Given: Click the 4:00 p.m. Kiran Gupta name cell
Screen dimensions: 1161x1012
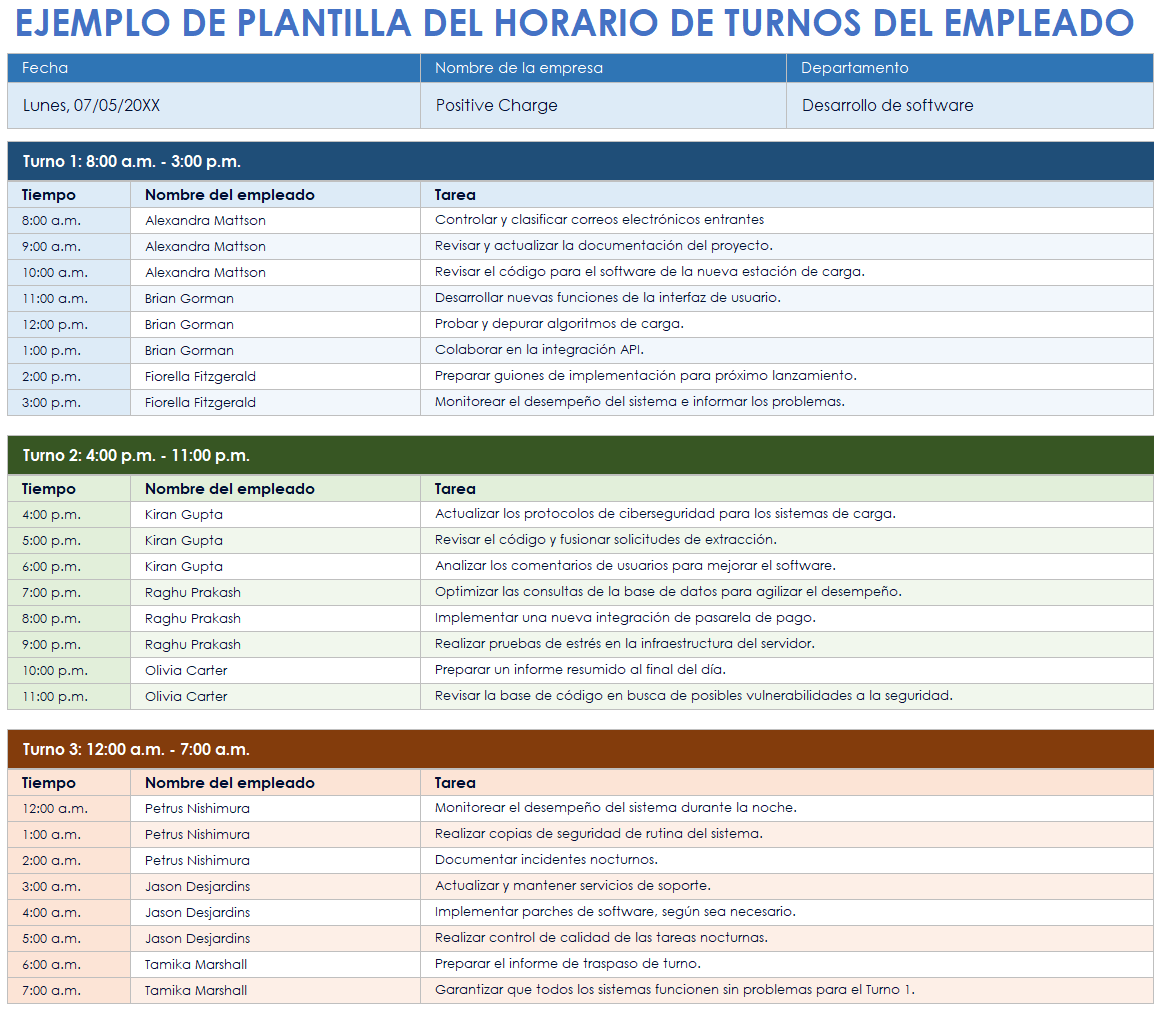Looking at the screenshot, I should click(x=184, y=514).
